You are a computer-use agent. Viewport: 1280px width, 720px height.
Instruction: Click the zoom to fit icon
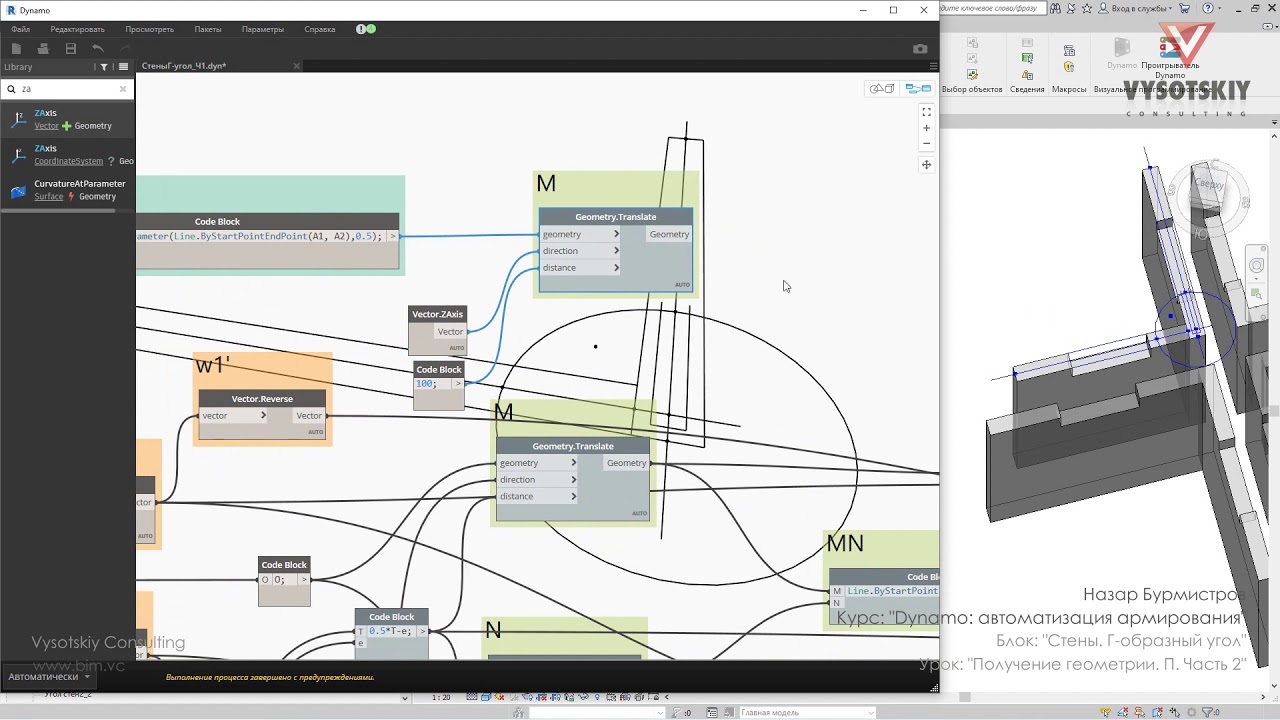pyautogui.click(x=926, y=112)
